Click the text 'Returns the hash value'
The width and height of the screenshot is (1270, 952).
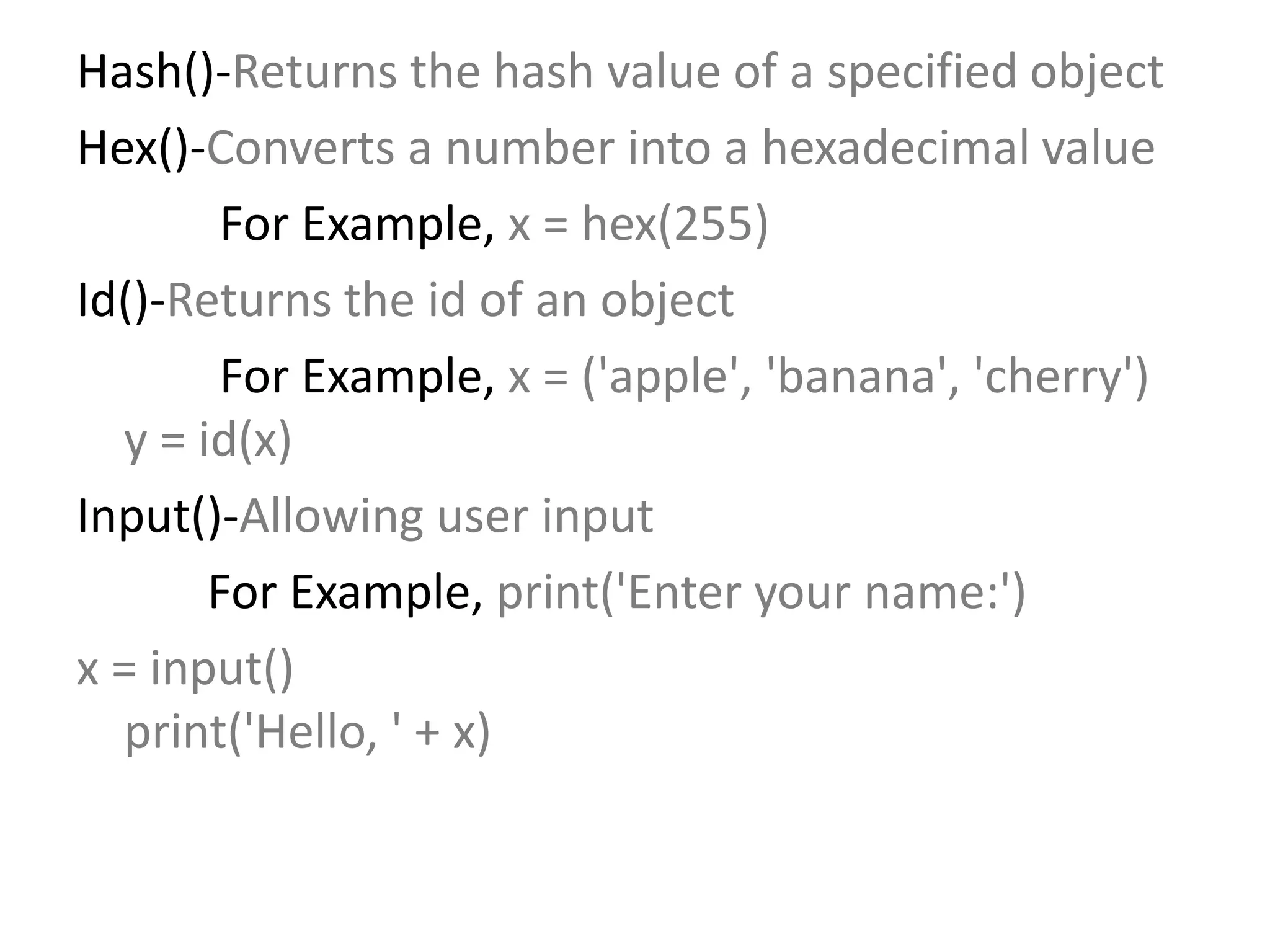[x=471, y=73]
